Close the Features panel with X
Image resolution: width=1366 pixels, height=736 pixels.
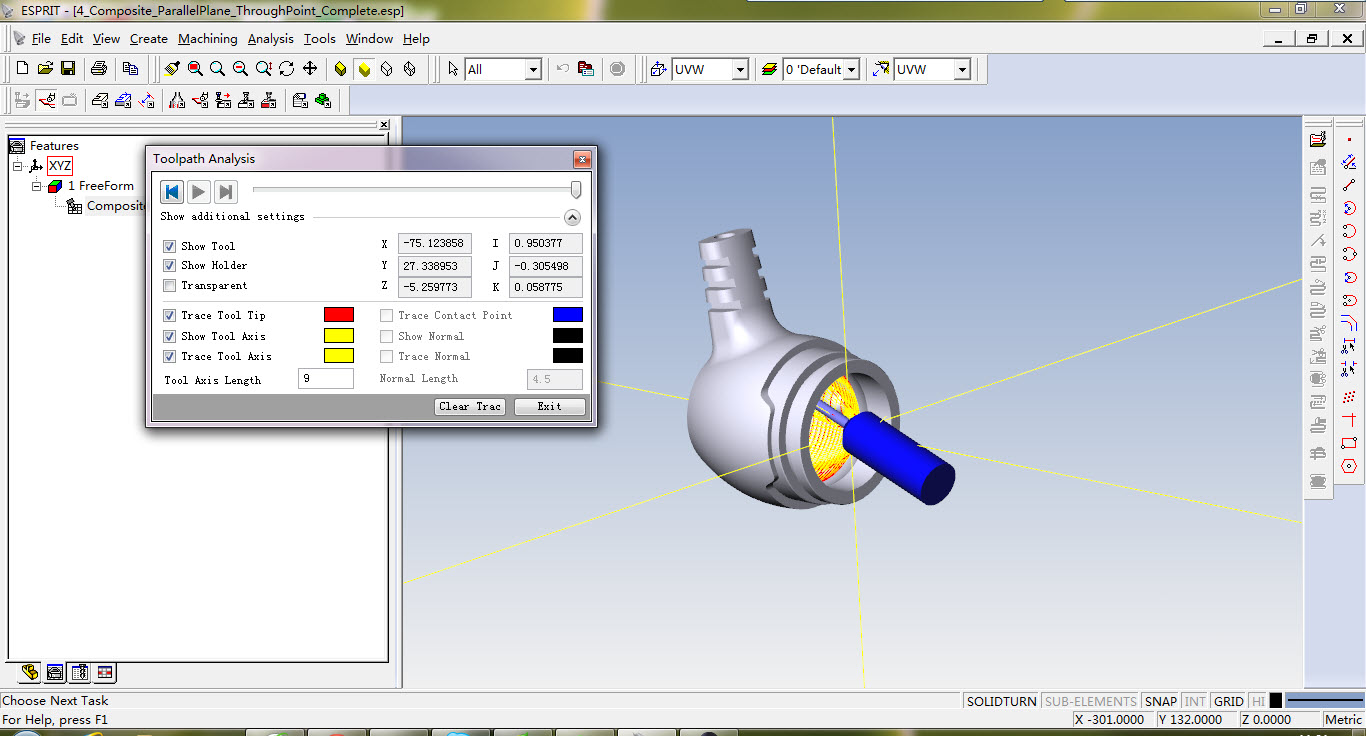click(384, 125)
